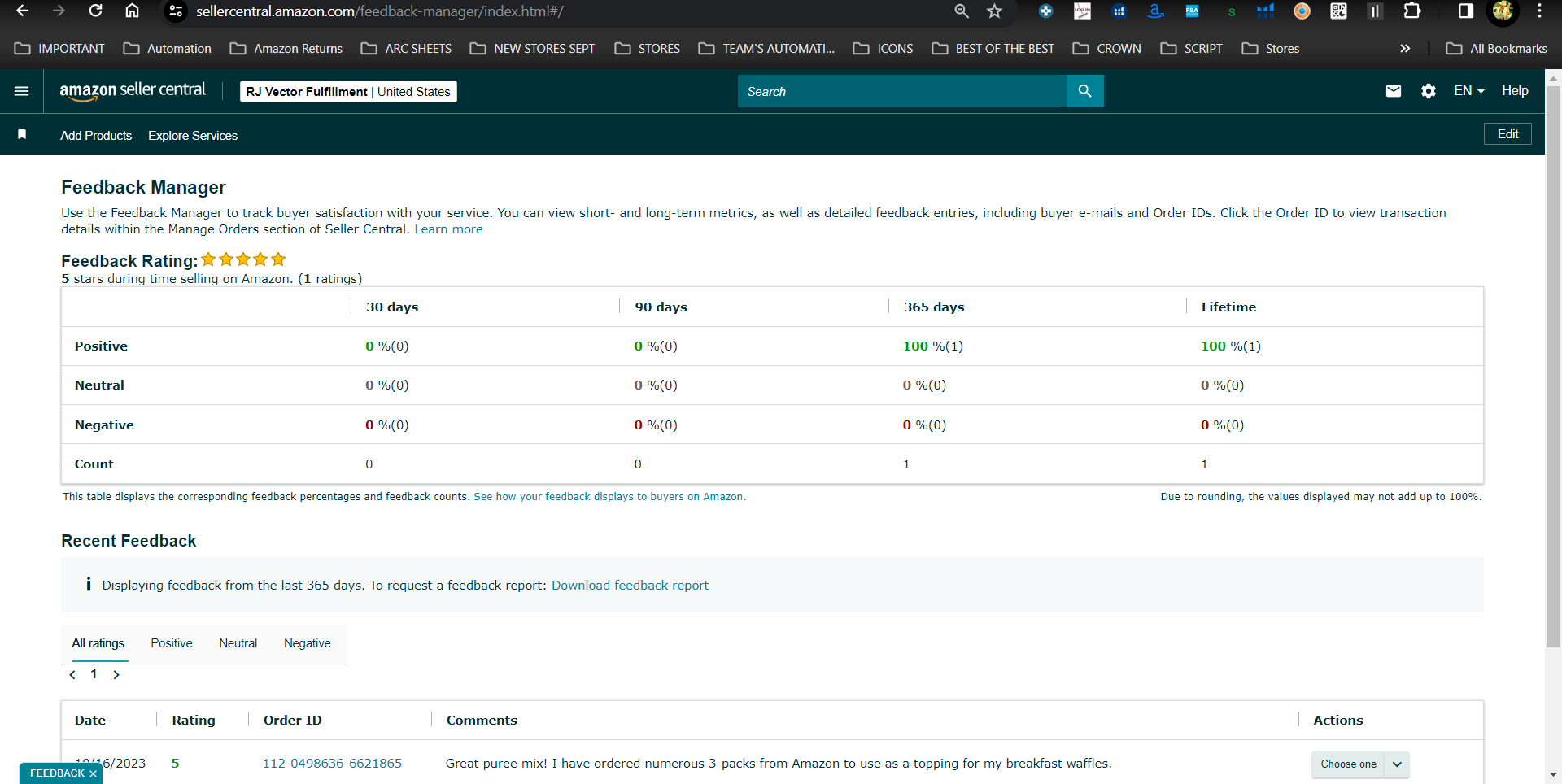Image resolution: width=1562 pixels, height=784 pixels.
Task: Open the Amazon Returns bookmarks folder
Action: click(286, 49)
